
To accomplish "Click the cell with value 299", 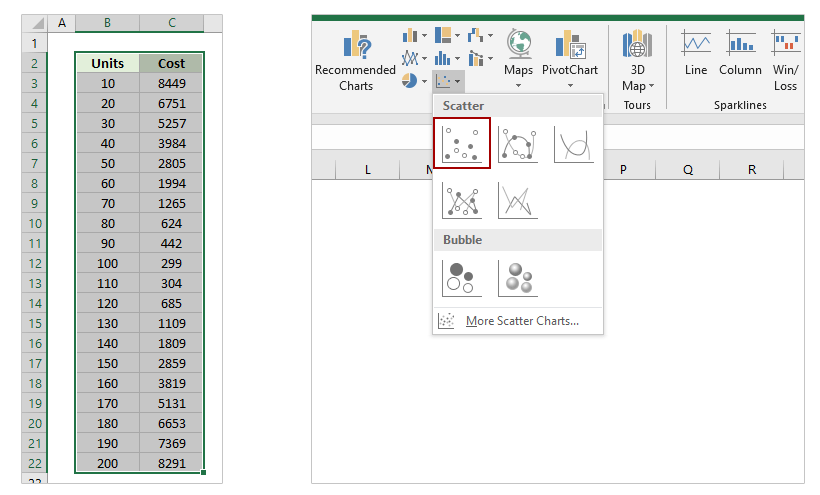I will (172, 263).
